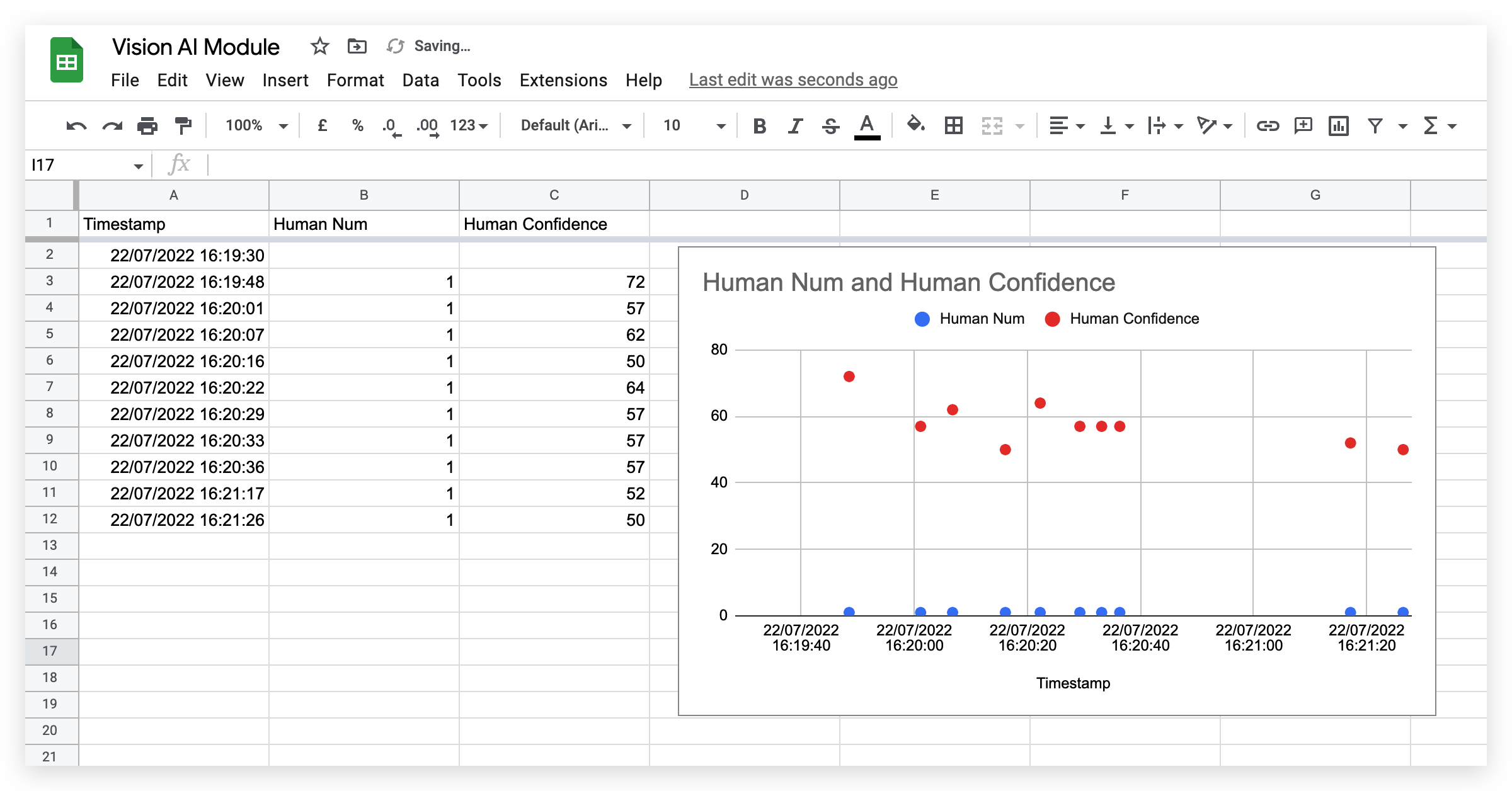
Task: Select cell 22/07/2022 16:19:48
Action: tap(174, 282)
